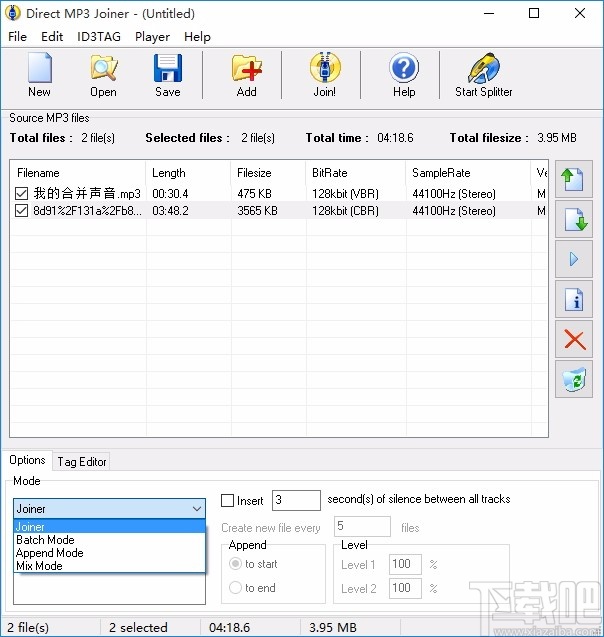The height and width of the screenshot is (637, 604).
Task: Click the 3.95 MB status bar entry
Action: tap(333, 628)
